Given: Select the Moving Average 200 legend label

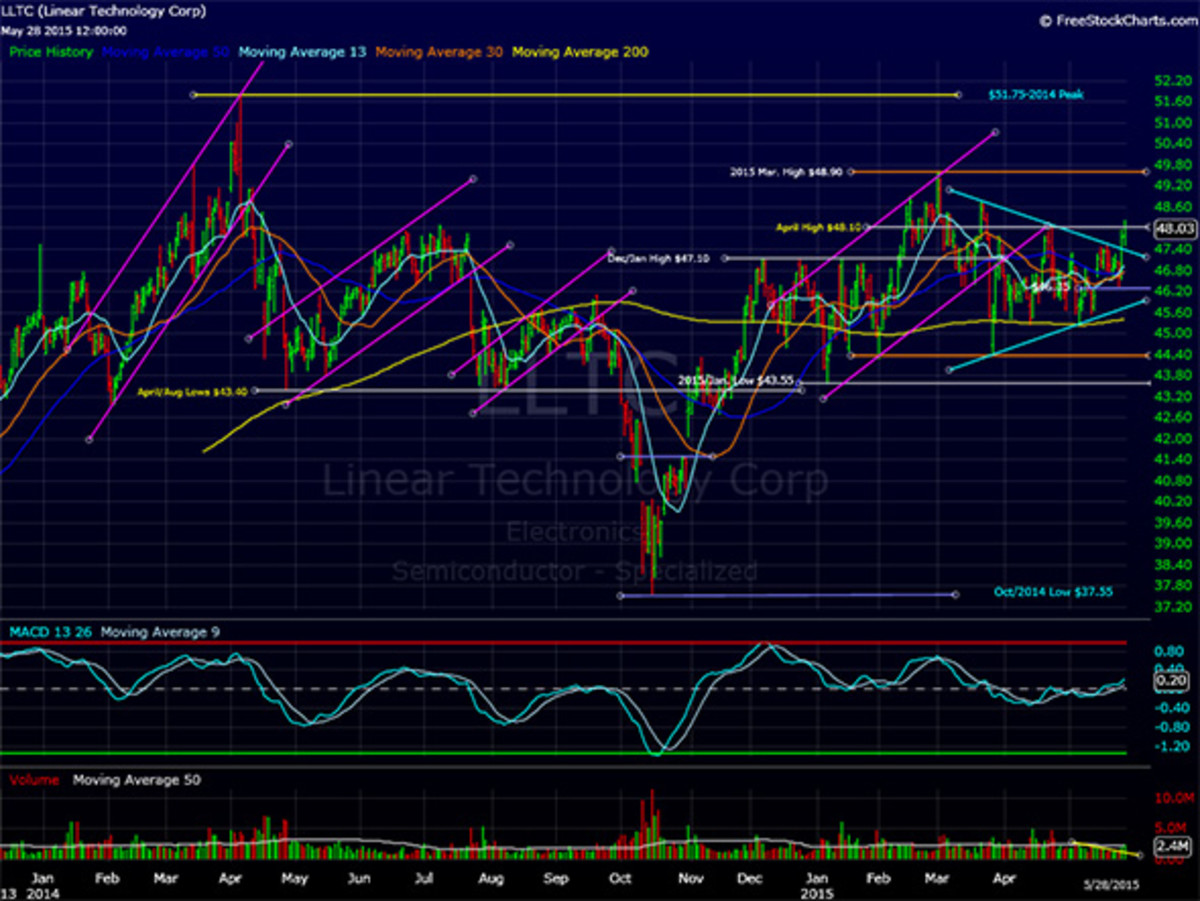Looking at the screenshot, I should [580, 51].
